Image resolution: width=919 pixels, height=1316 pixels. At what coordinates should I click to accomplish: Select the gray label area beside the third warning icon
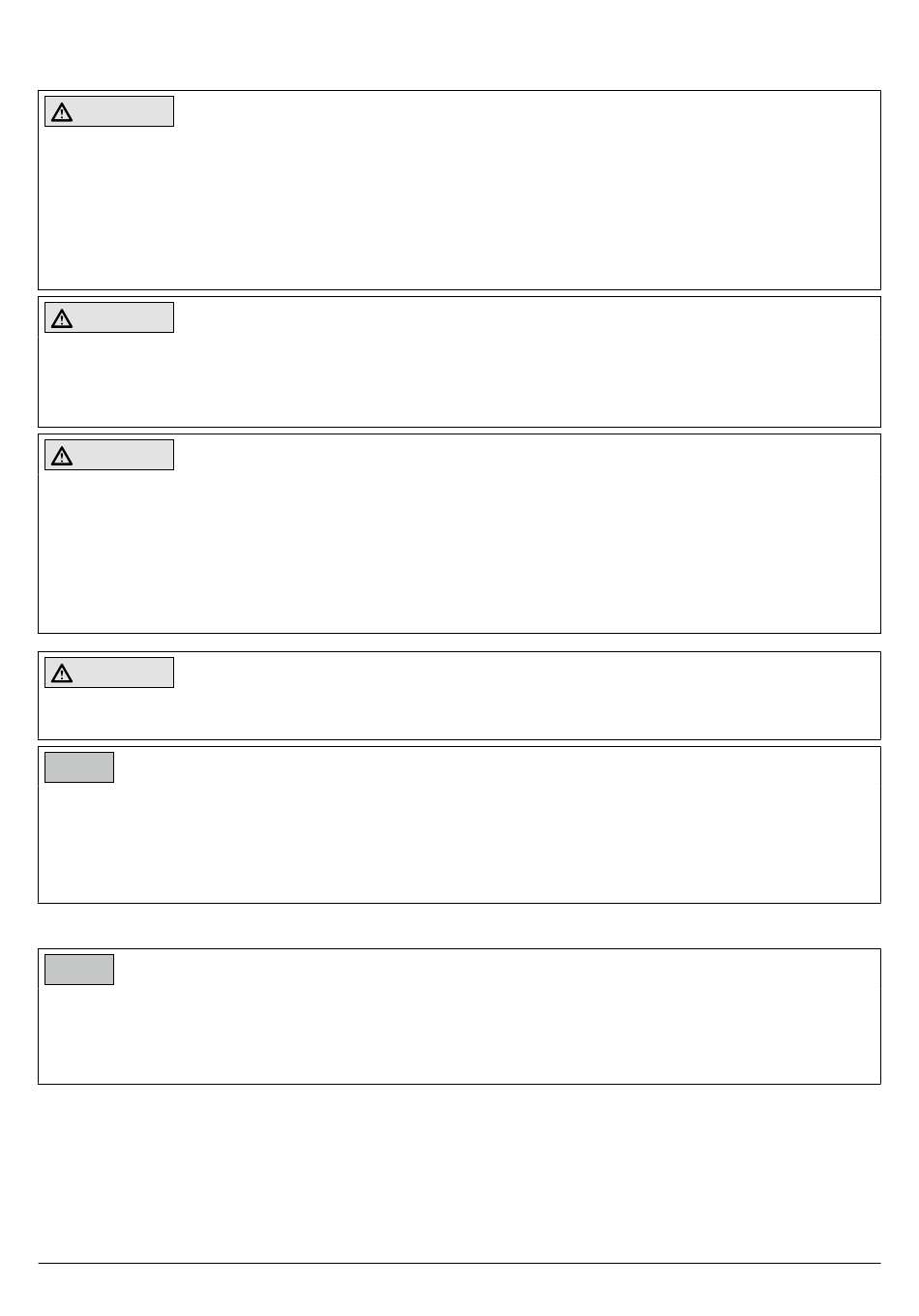123,455
